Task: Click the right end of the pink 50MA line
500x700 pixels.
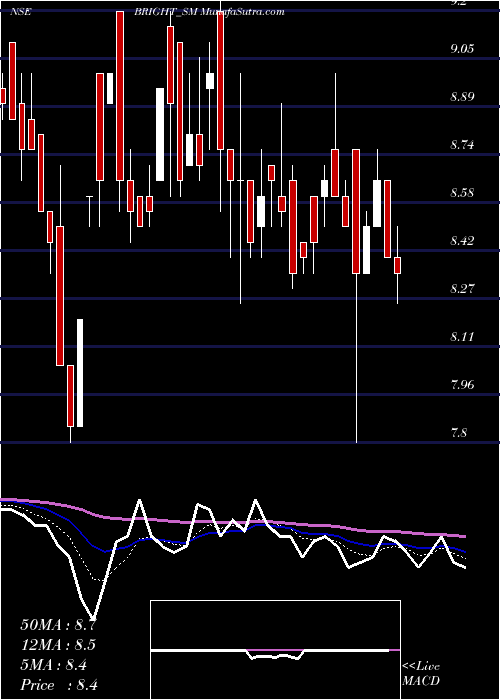Action: (465, 536)
